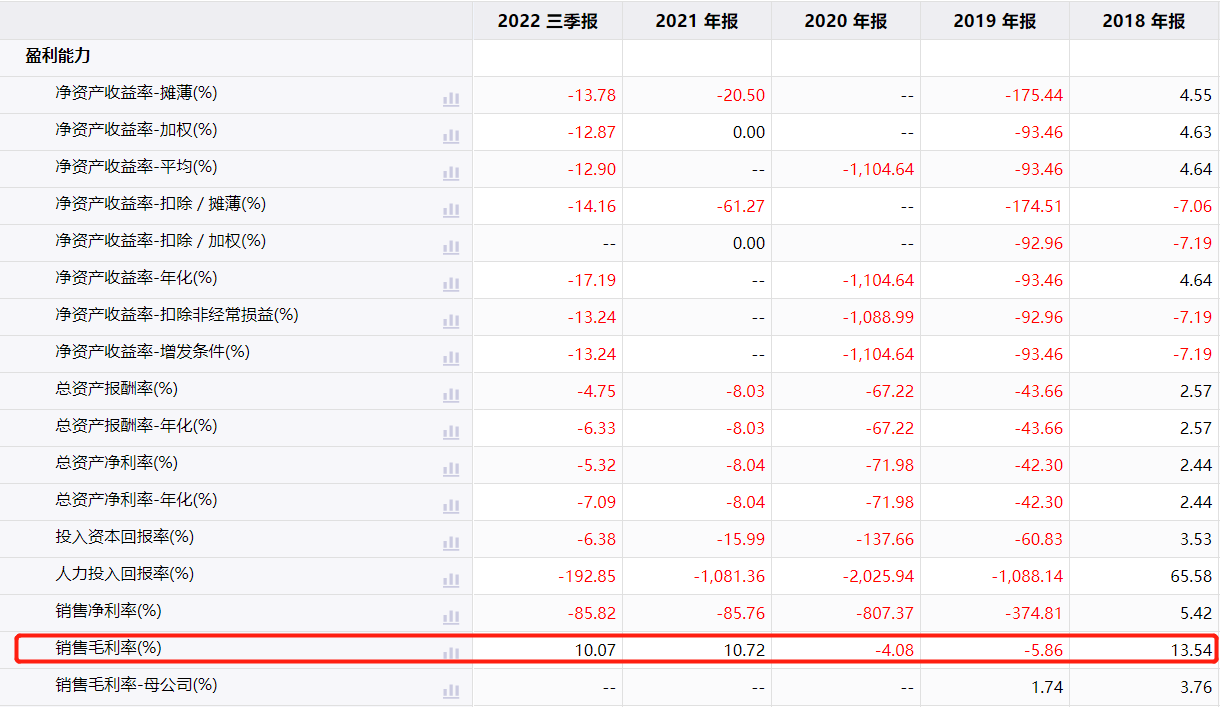Click chart icon for 净资产收益率-加权(%) row
Viewport: 1220px width, 707px height.
[x=451, y=135]
